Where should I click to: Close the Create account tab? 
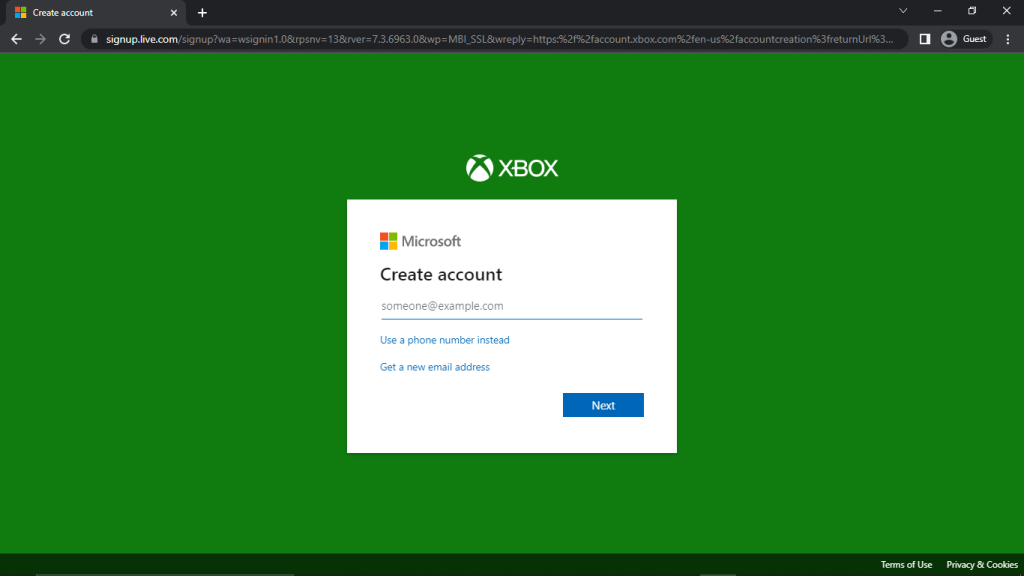tap(174, 12)
